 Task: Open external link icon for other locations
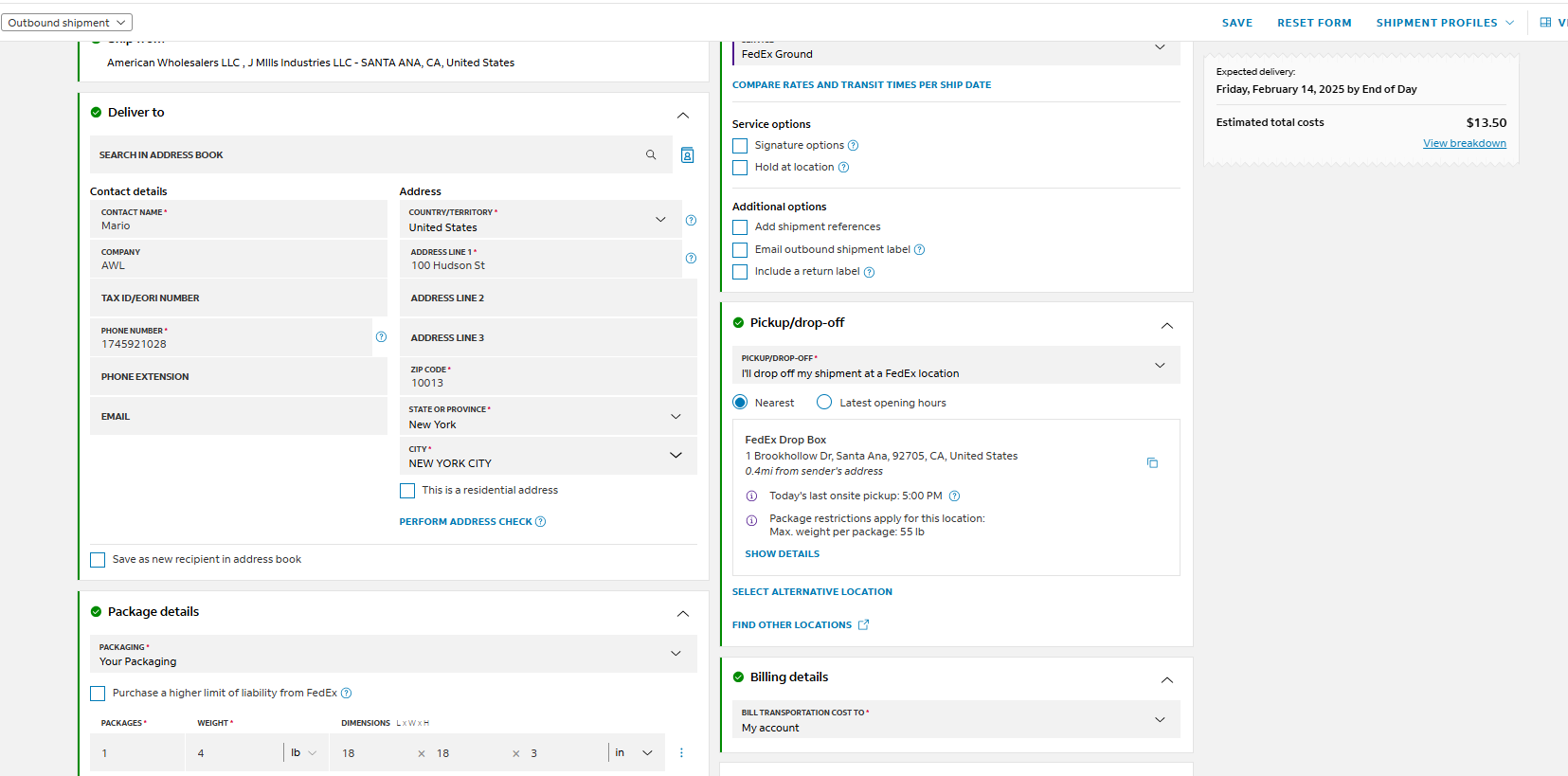coord(863,625)
